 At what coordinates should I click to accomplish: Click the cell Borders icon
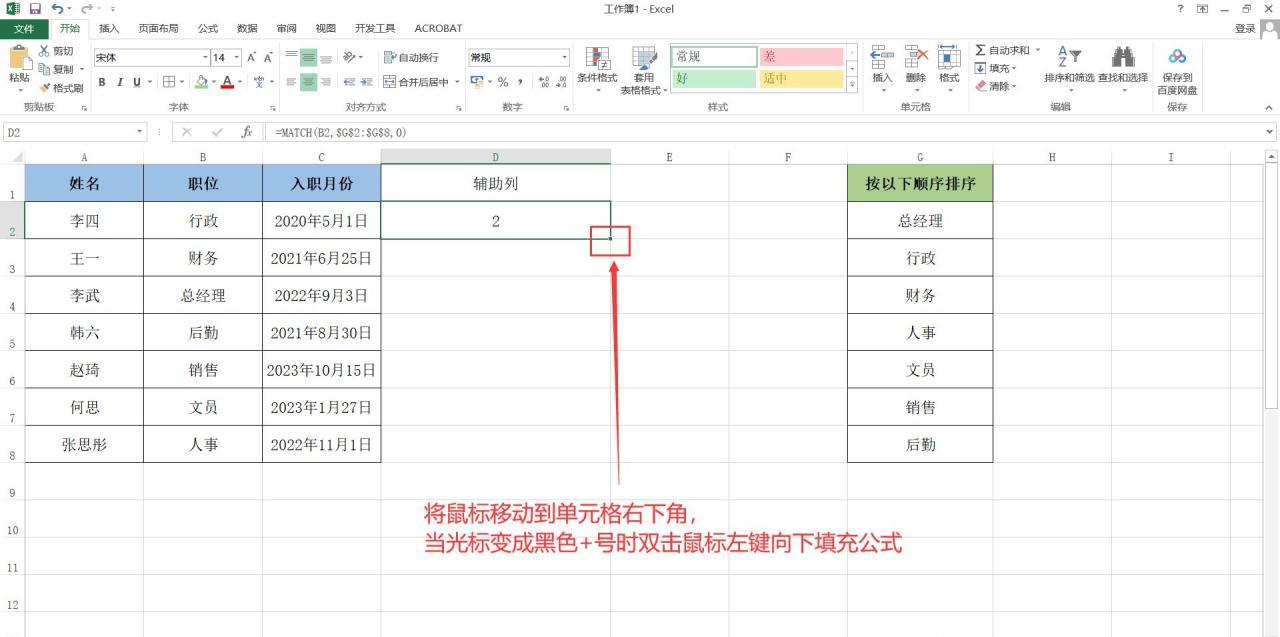(169, 82)
